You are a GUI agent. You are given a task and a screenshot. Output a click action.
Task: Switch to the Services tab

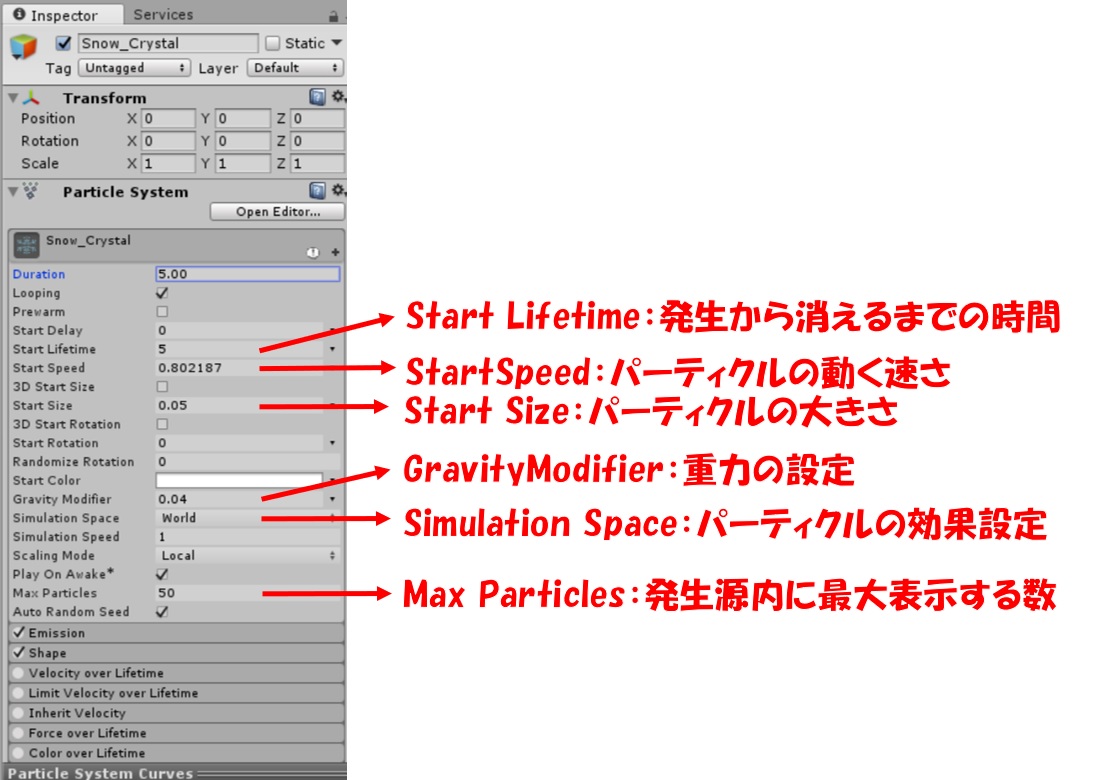point(163,15)
